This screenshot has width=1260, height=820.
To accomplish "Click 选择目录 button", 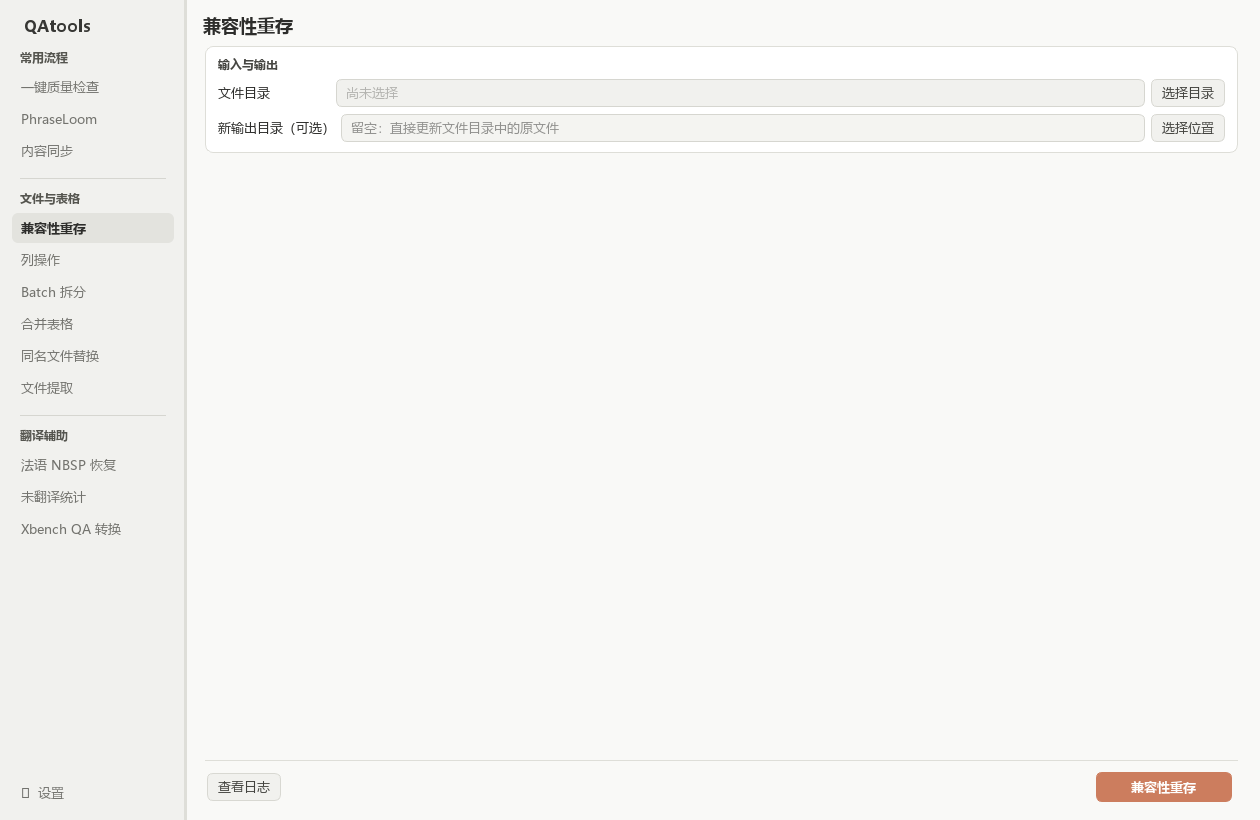I will (x=1187, y=93).
